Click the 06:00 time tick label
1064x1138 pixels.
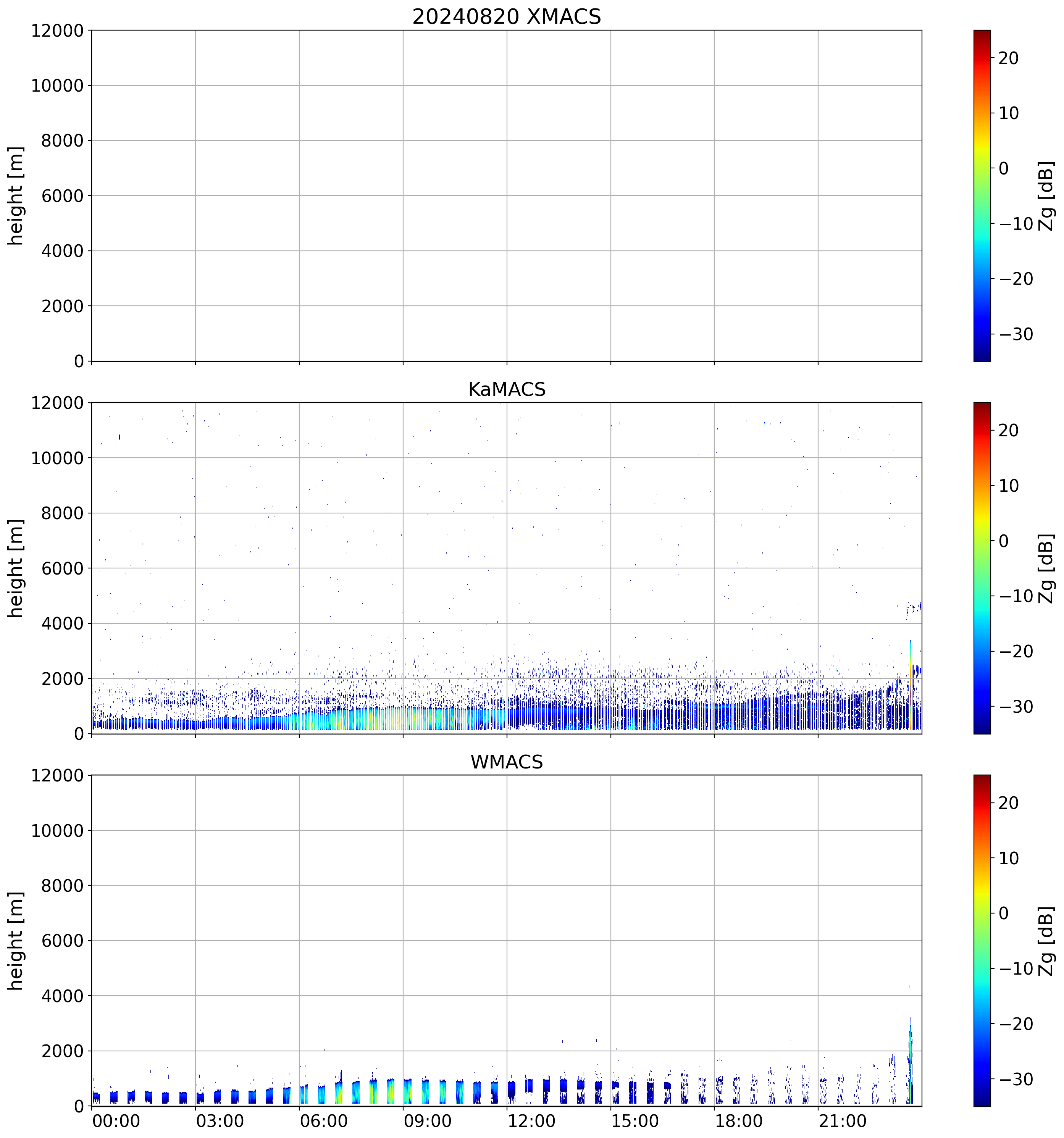(323, 1120)
